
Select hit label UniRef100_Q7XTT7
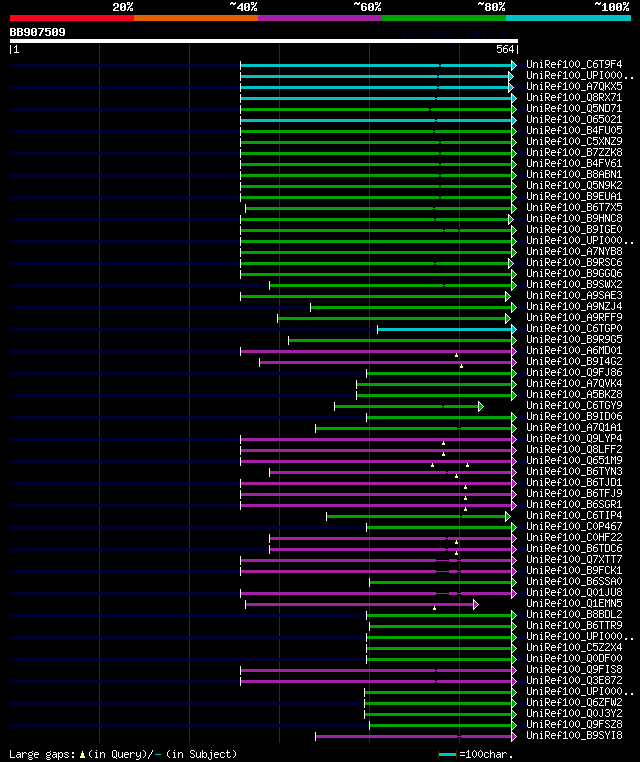pos(574,559)
